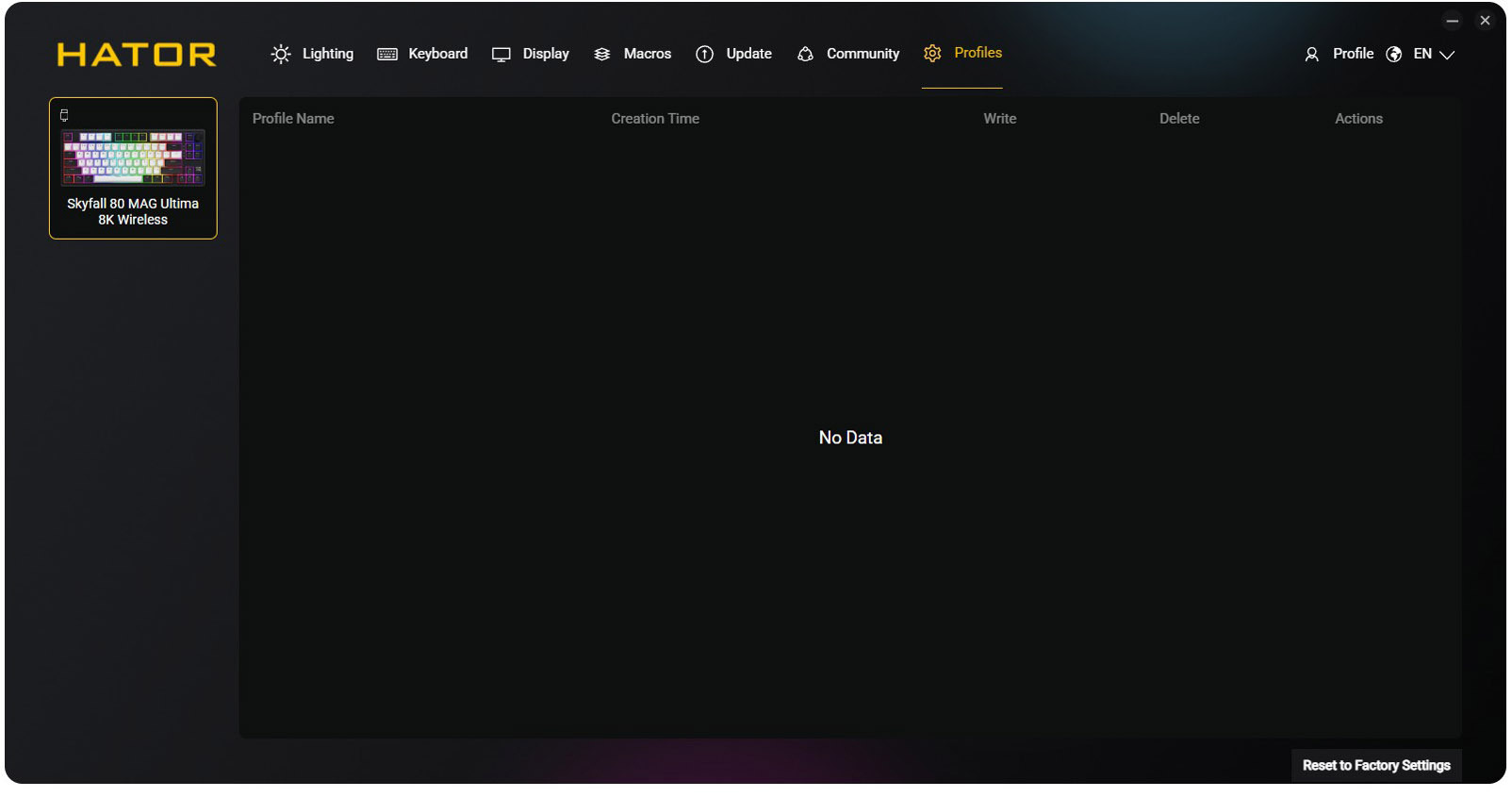The width and height of the screenshot is (1512, 797).
Task: Select the Macros stacked layers icon
Action: point(602,55)
